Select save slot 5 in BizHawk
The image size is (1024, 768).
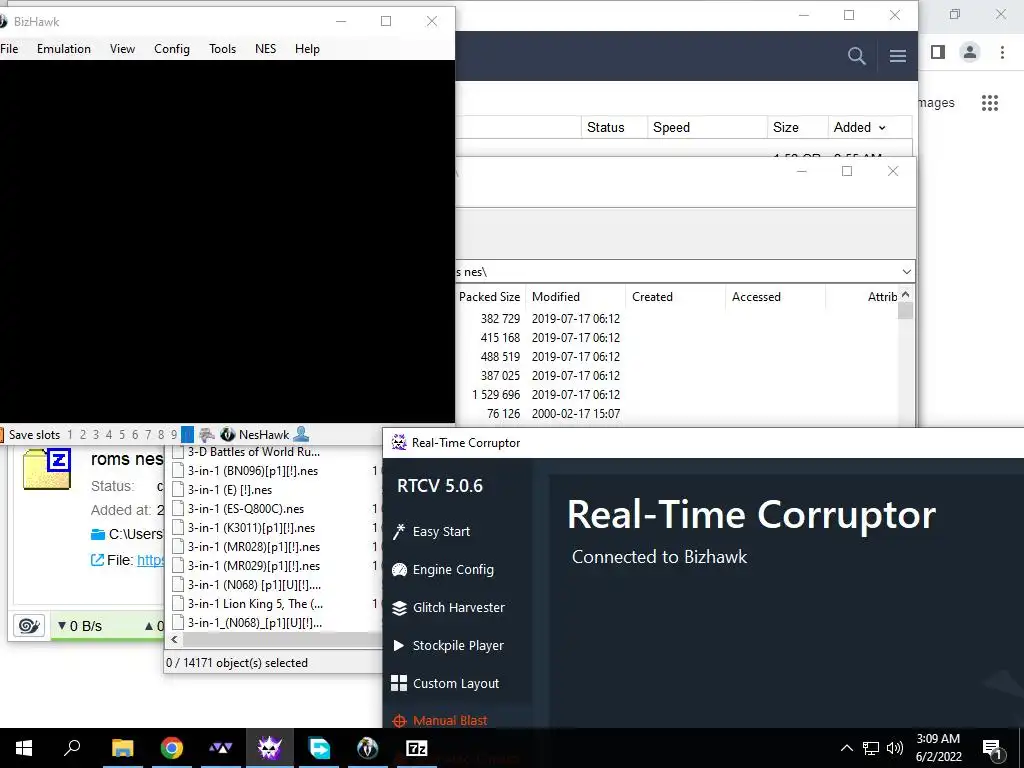click(x=121, y=435)
